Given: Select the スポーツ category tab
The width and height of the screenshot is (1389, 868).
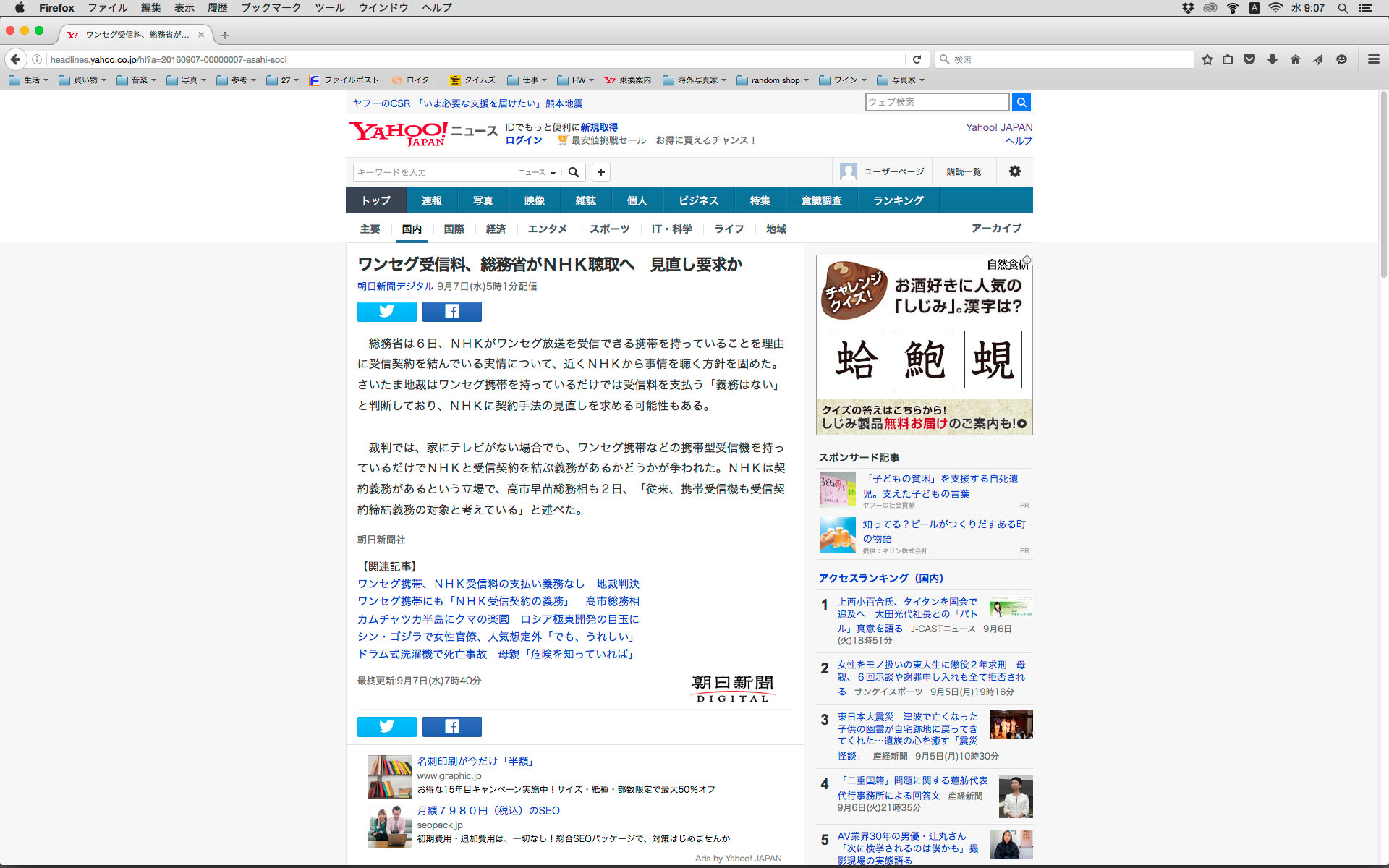Looking at the screenshot, I should click(609, 229).
